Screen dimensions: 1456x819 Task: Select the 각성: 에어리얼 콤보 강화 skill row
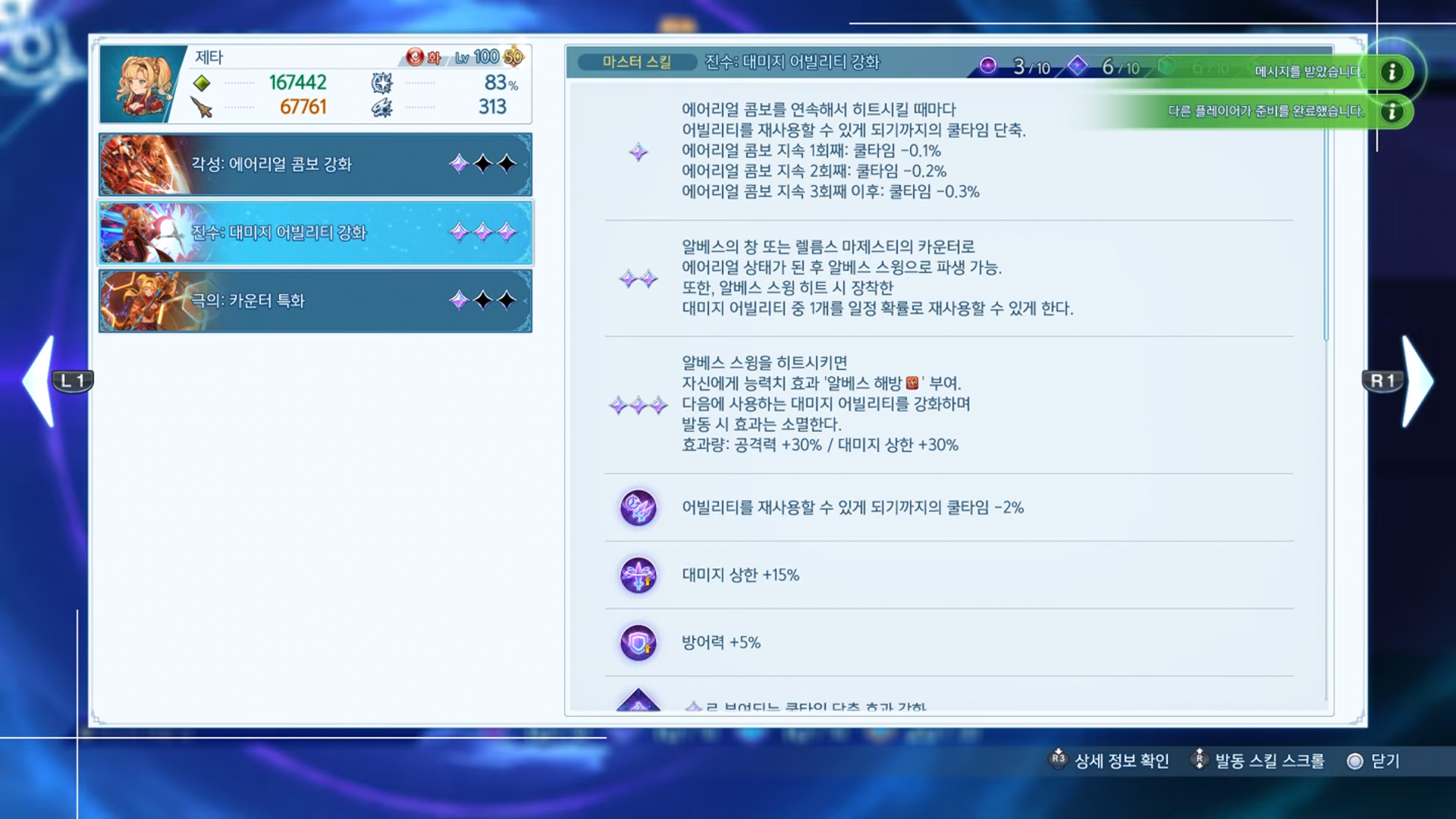(315, 165)
